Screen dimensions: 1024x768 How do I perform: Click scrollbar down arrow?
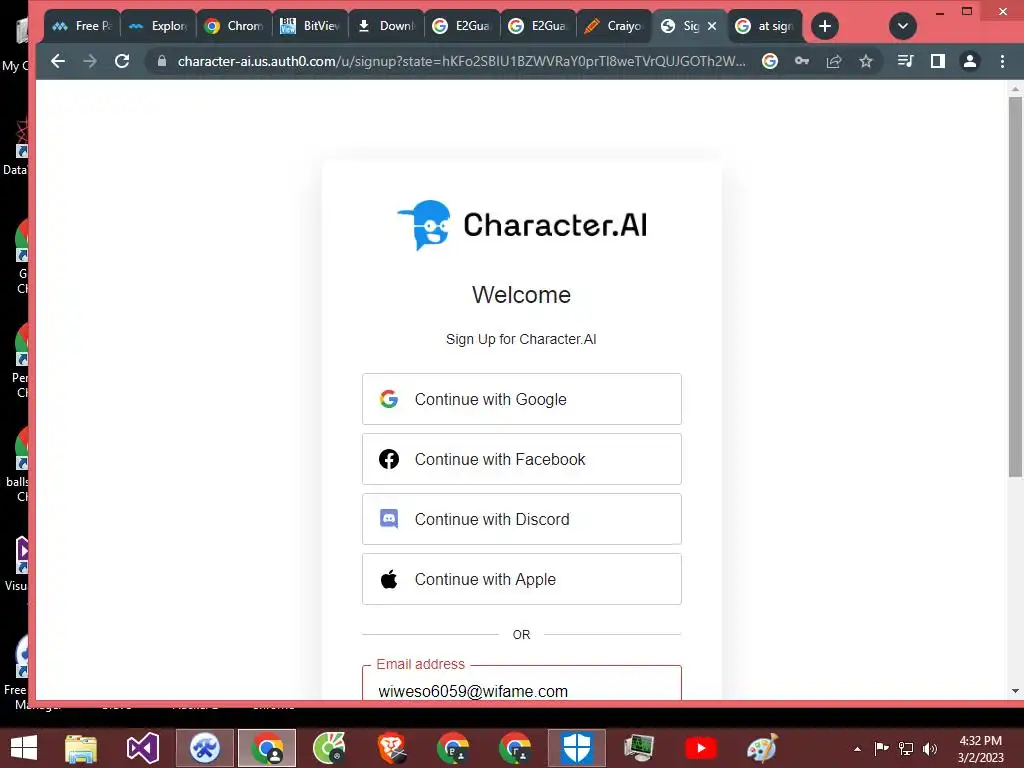[x=1015, y=691]
